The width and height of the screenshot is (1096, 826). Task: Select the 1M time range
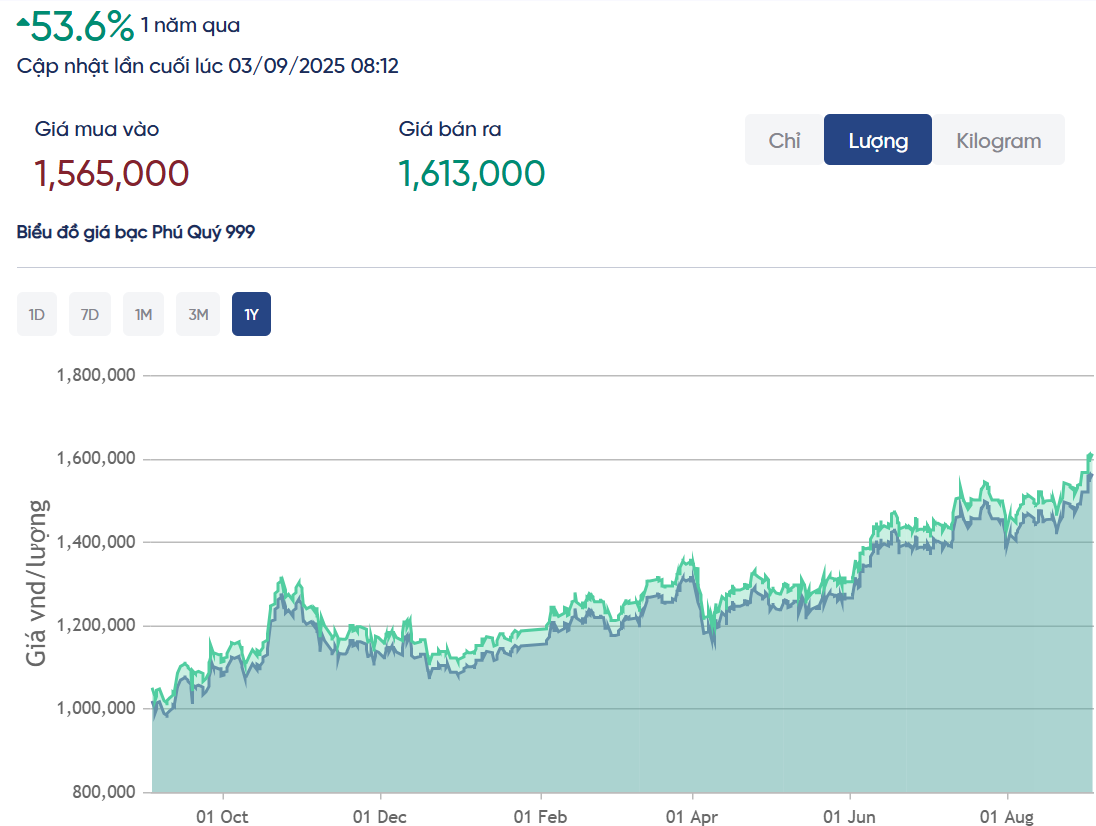[x=143, y=314]
